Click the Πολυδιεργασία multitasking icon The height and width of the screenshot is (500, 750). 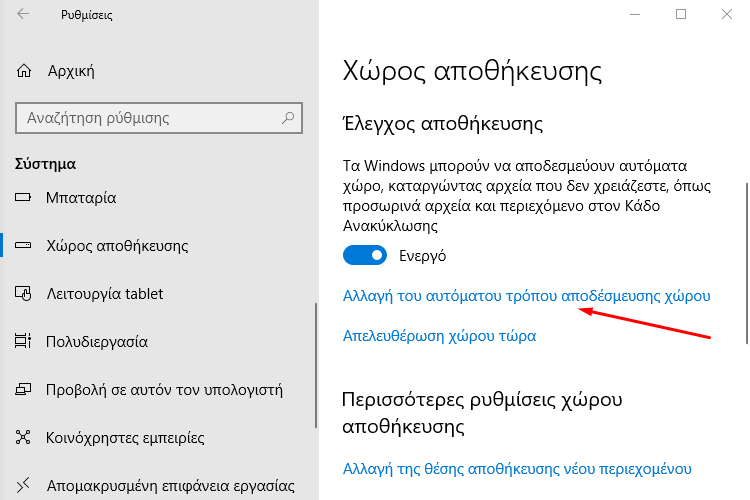[x=22, y=341]
